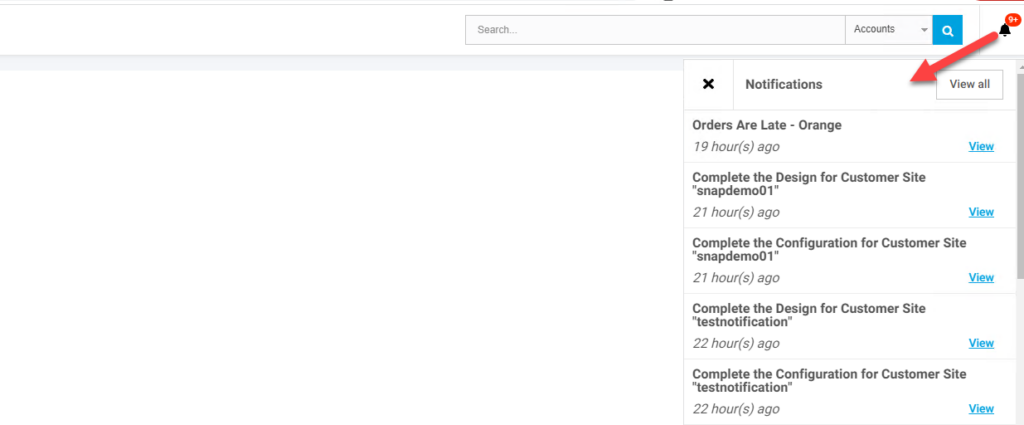Focus the Search input field
This screenshot has width=1024, height=425.
point(655,30)
